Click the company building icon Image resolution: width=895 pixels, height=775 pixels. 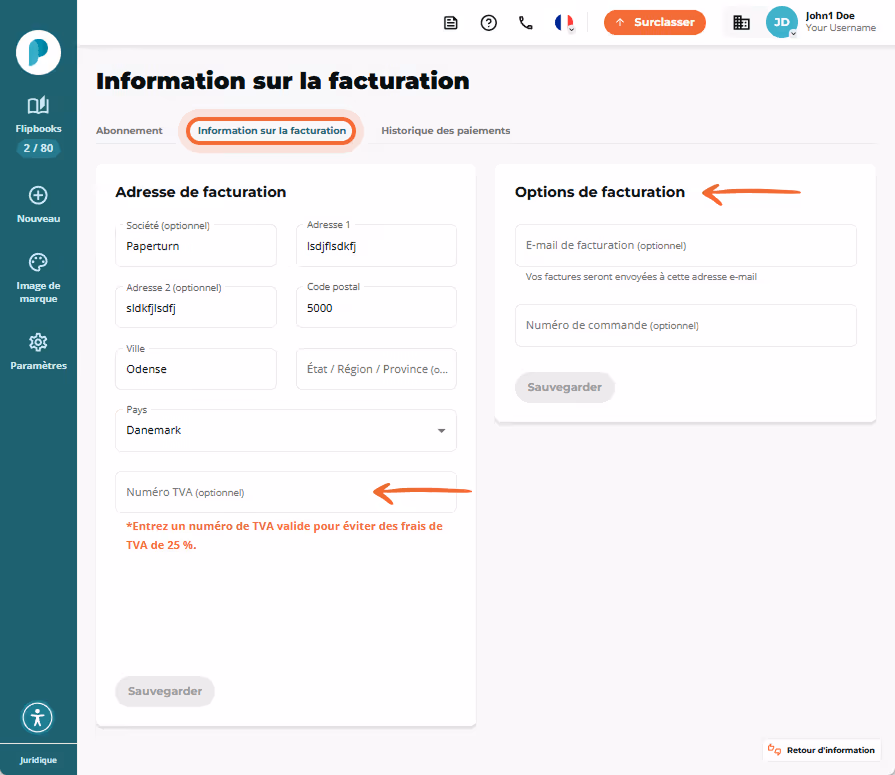point(741,23)
